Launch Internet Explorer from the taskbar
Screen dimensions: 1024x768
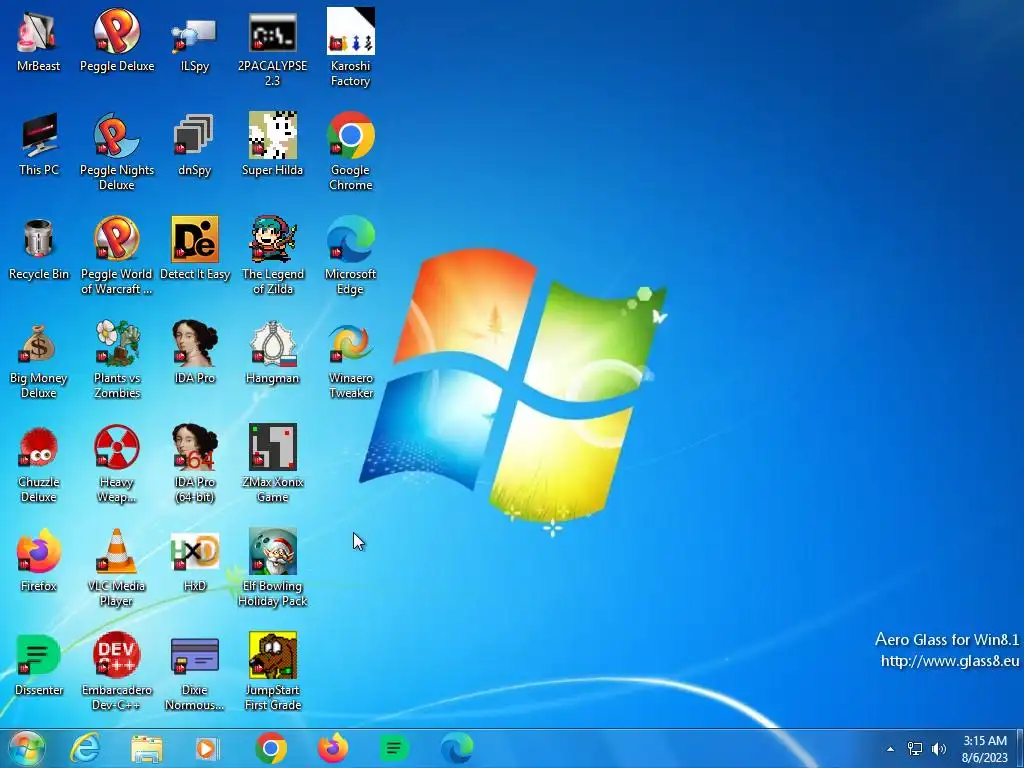(85, 748)
